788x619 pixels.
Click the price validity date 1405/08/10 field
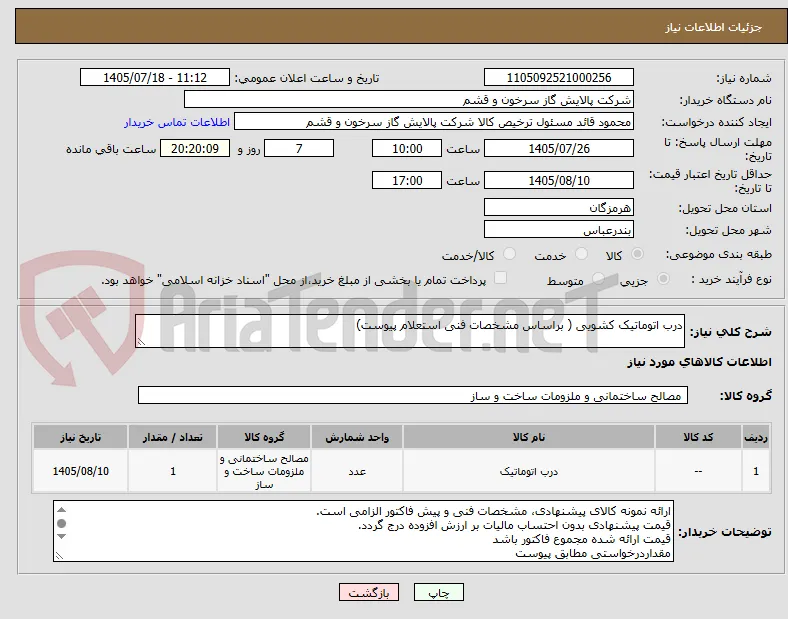pos(559,180)
